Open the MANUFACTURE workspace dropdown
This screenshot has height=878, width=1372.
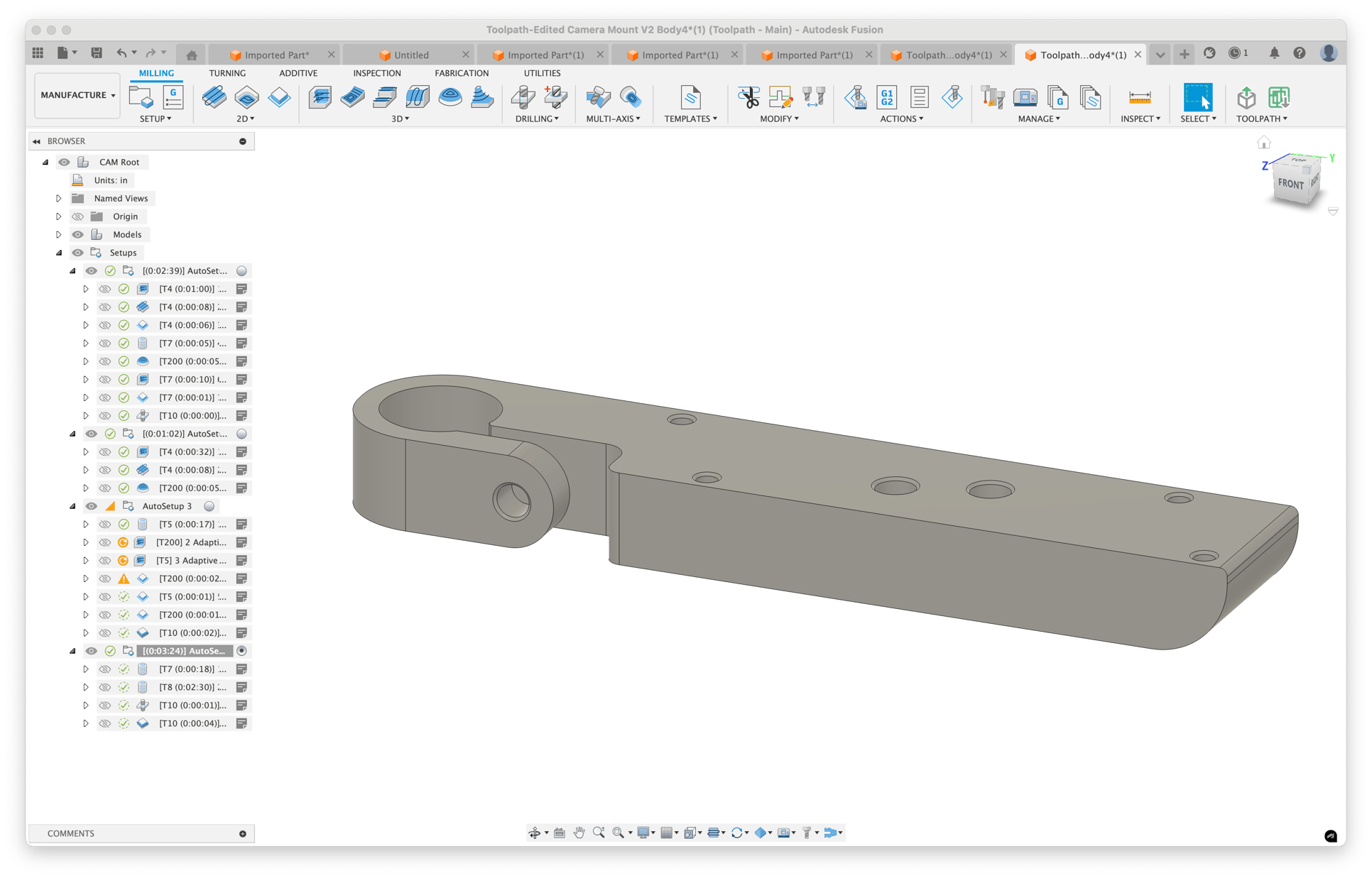click(77, 94)
